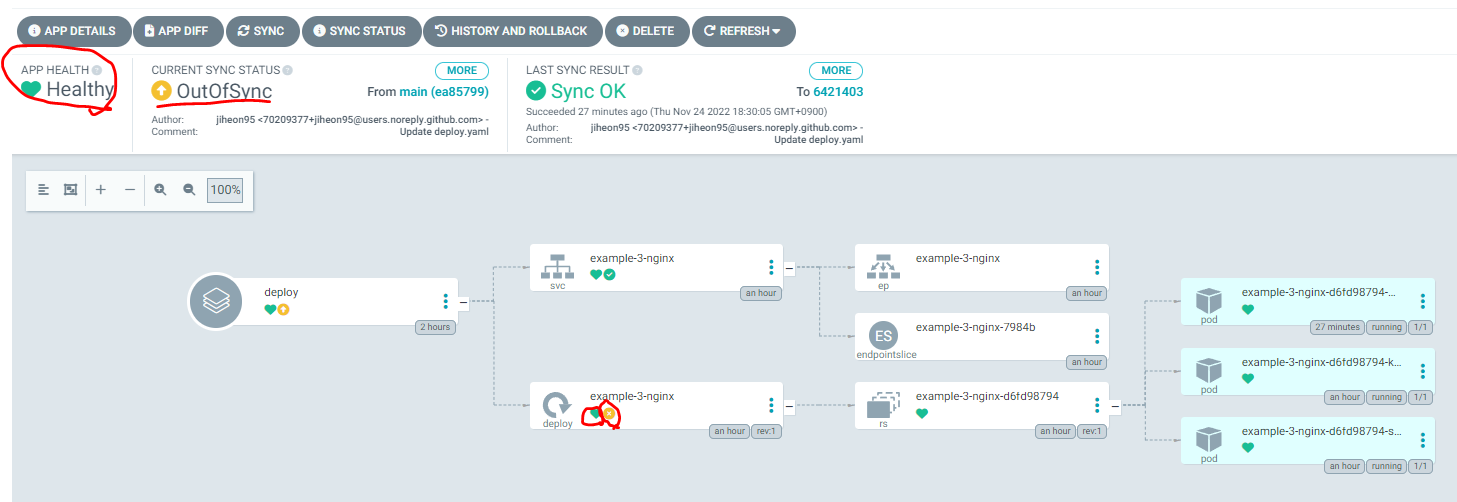The height and width of the screenshot is (502, 1457).
Task: Zoom in on the resource tree
Action: (160, 189)
